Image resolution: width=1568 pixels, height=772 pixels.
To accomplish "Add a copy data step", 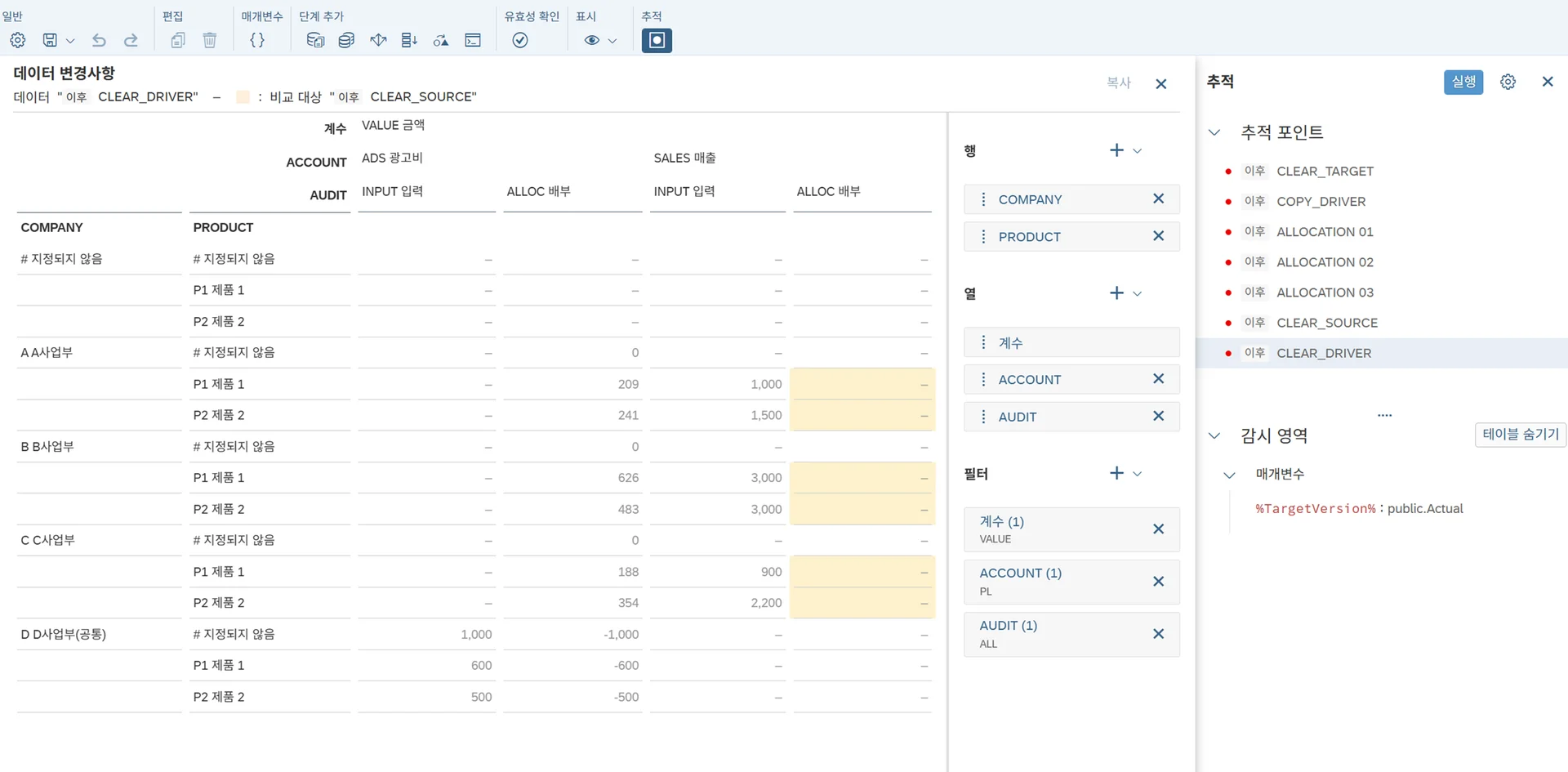I will tap(315, 40).
